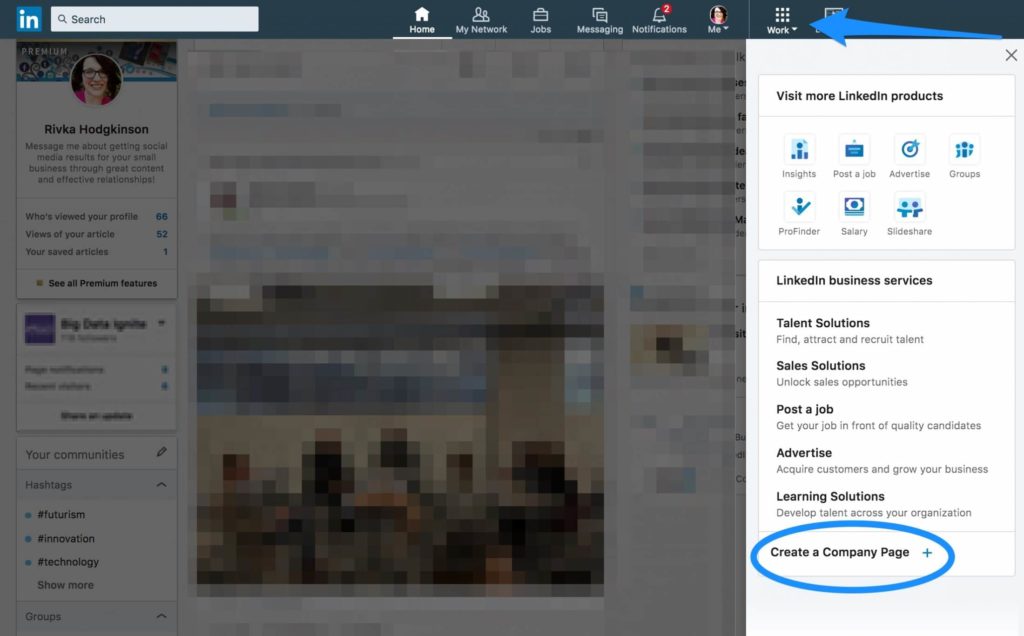Screen dimensions: 1024x636
Task: Go to the Home tab
Action: point(422,20)
